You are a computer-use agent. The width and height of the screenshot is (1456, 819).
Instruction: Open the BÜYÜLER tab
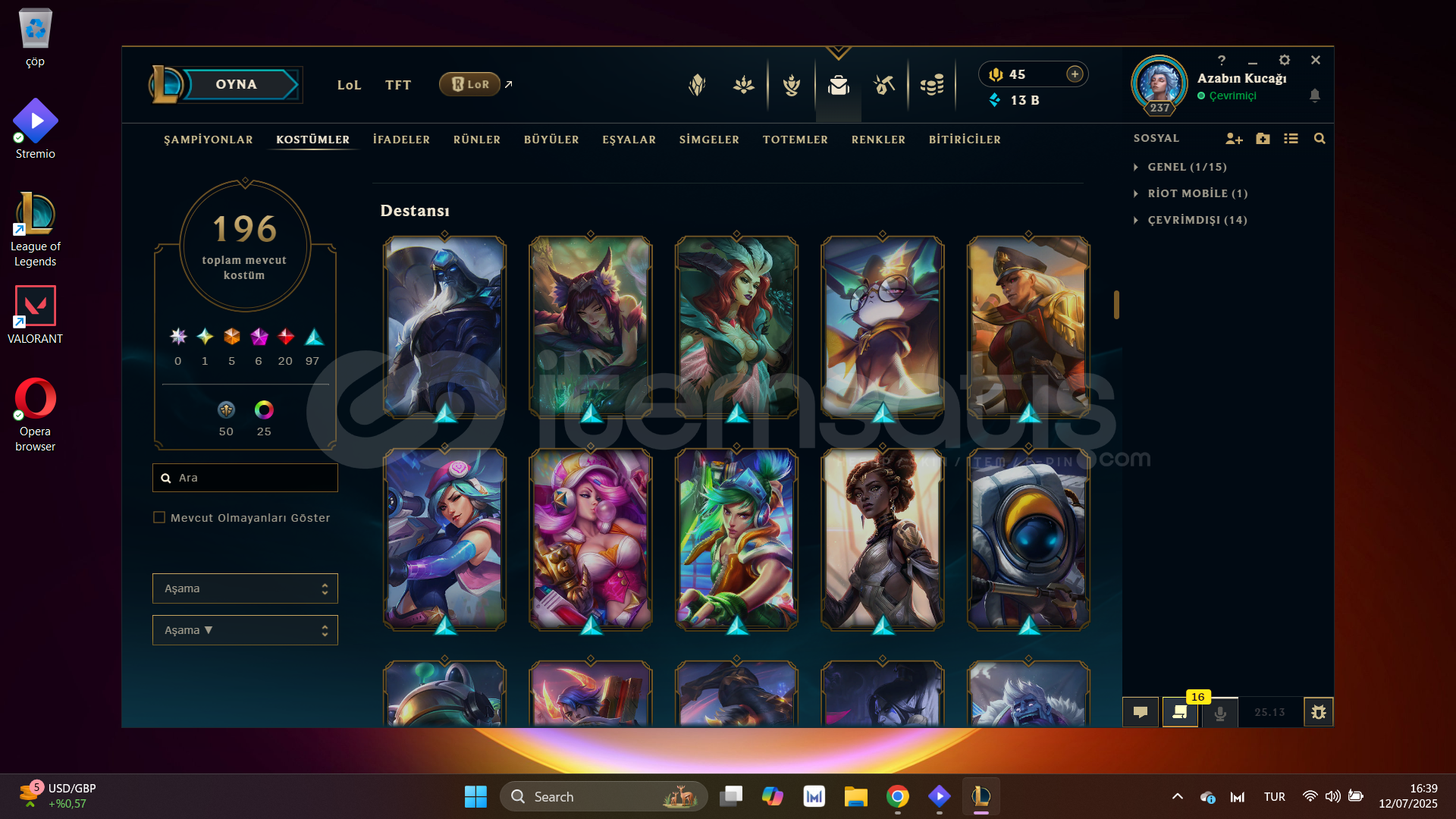pyautogui.click(x=551, y=140)
